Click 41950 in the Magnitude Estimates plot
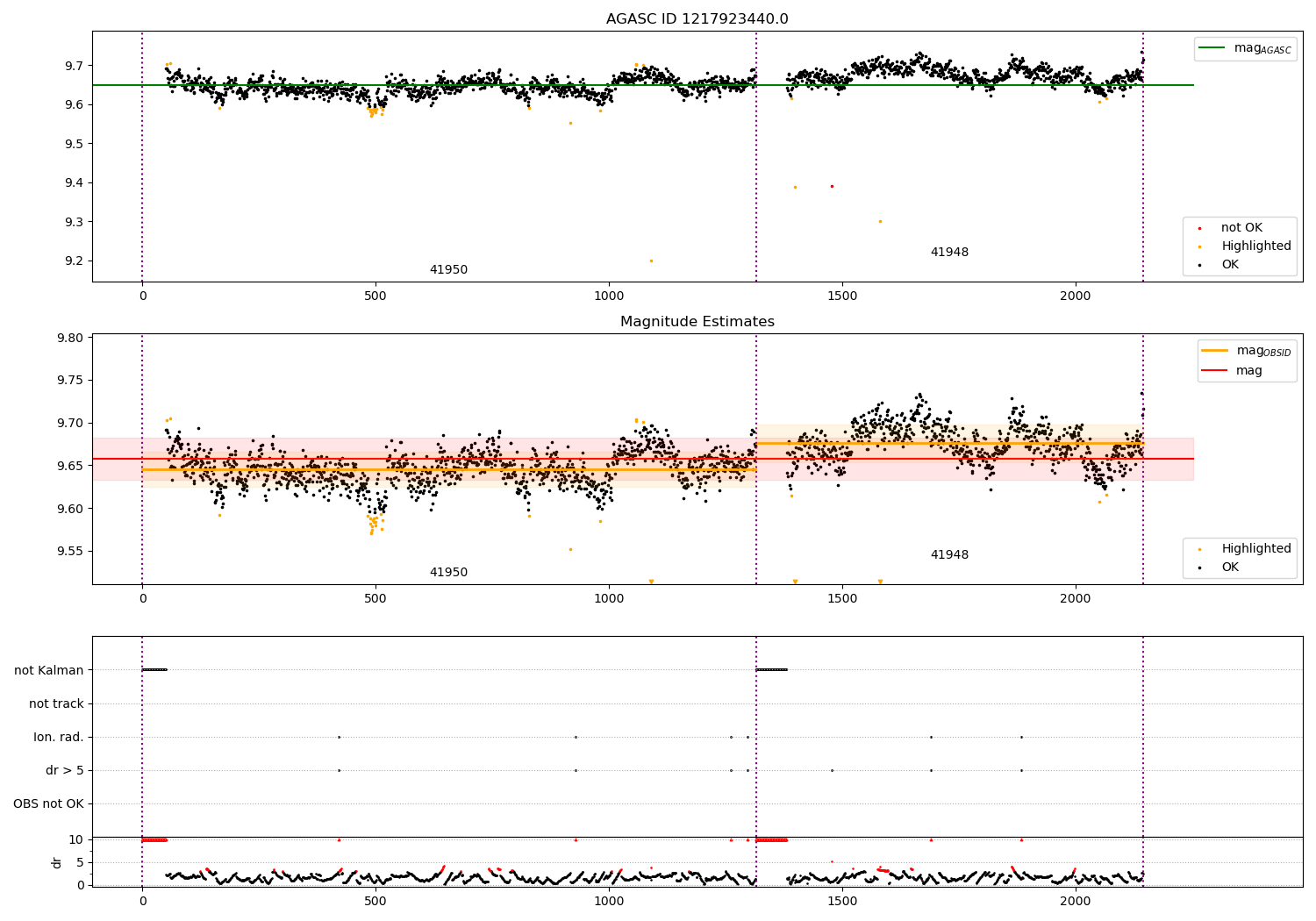1316x921 pixels. pos(448,573)
